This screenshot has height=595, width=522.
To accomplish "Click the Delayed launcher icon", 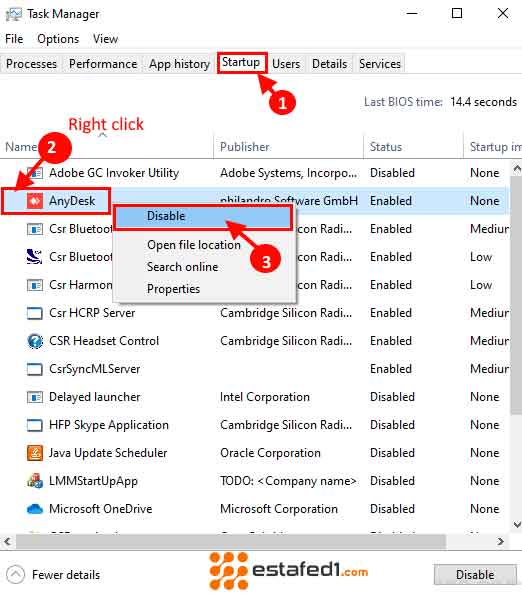I will pyautogui.click(x=35, y=397).
